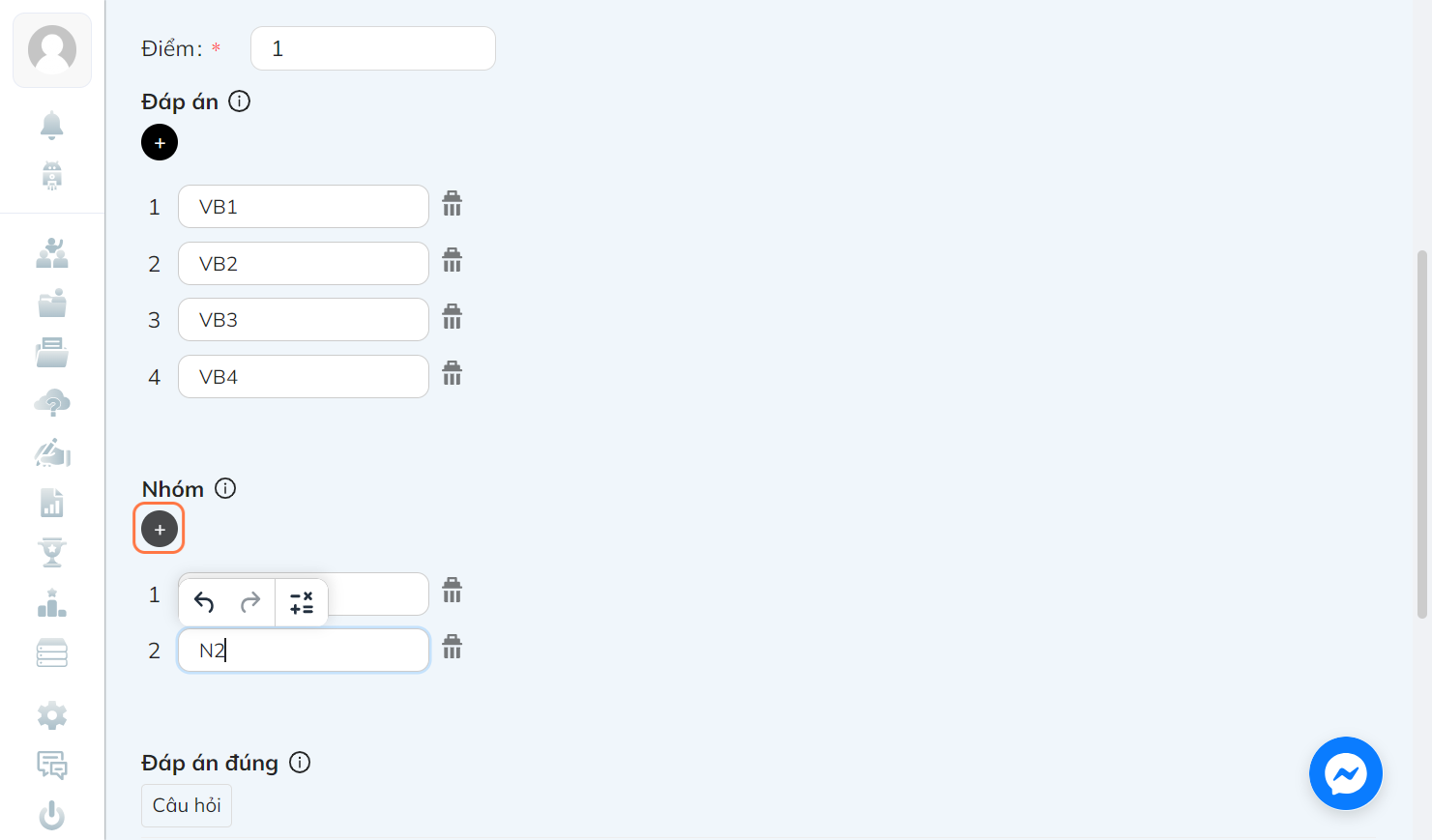This screenshot has height=840, width=1432.
Task: Click the vertical page scrollbar
Action: tap(1421, 433)
